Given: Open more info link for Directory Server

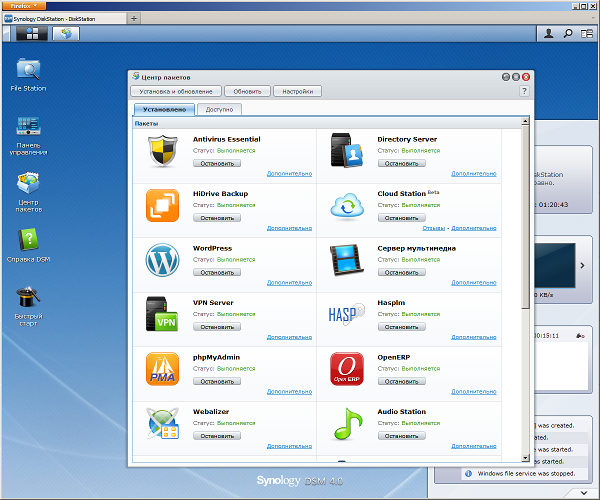Looking at the screenshot, I should click(x=474, y=174).
